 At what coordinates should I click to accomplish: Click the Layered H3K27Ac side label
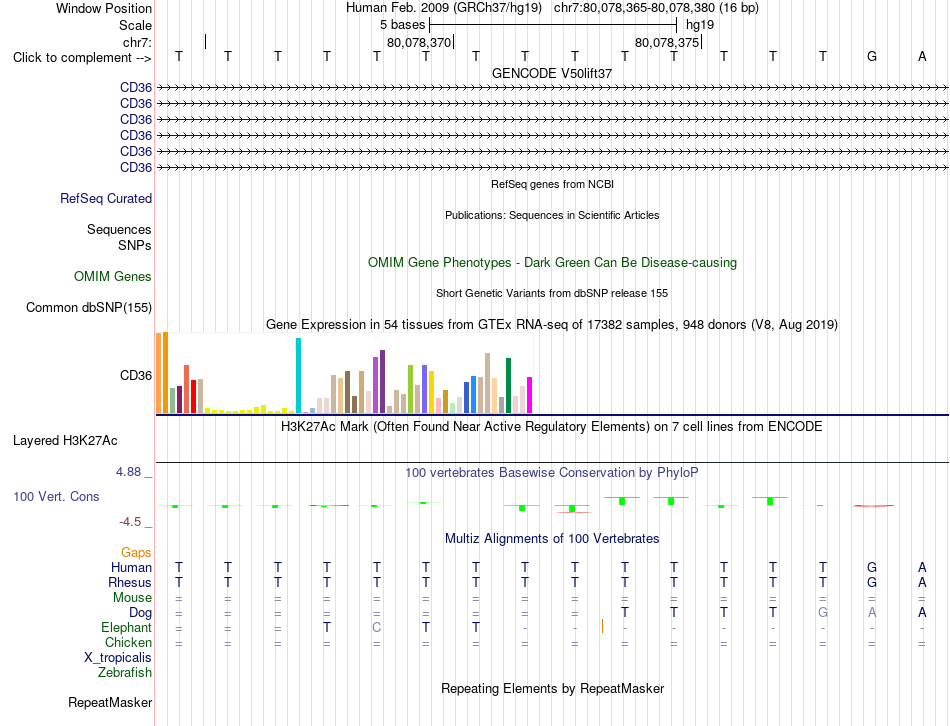(65, 441)
